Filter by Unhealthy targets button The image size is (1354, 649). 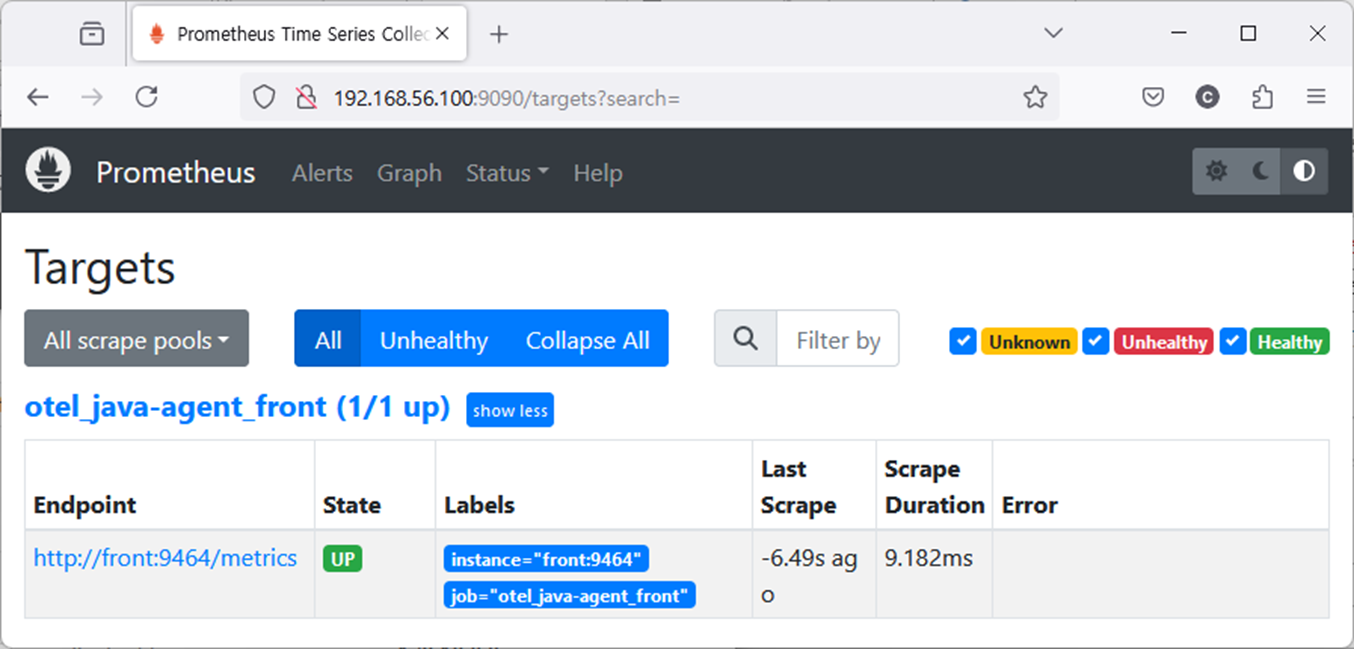[x=434, y=340]
